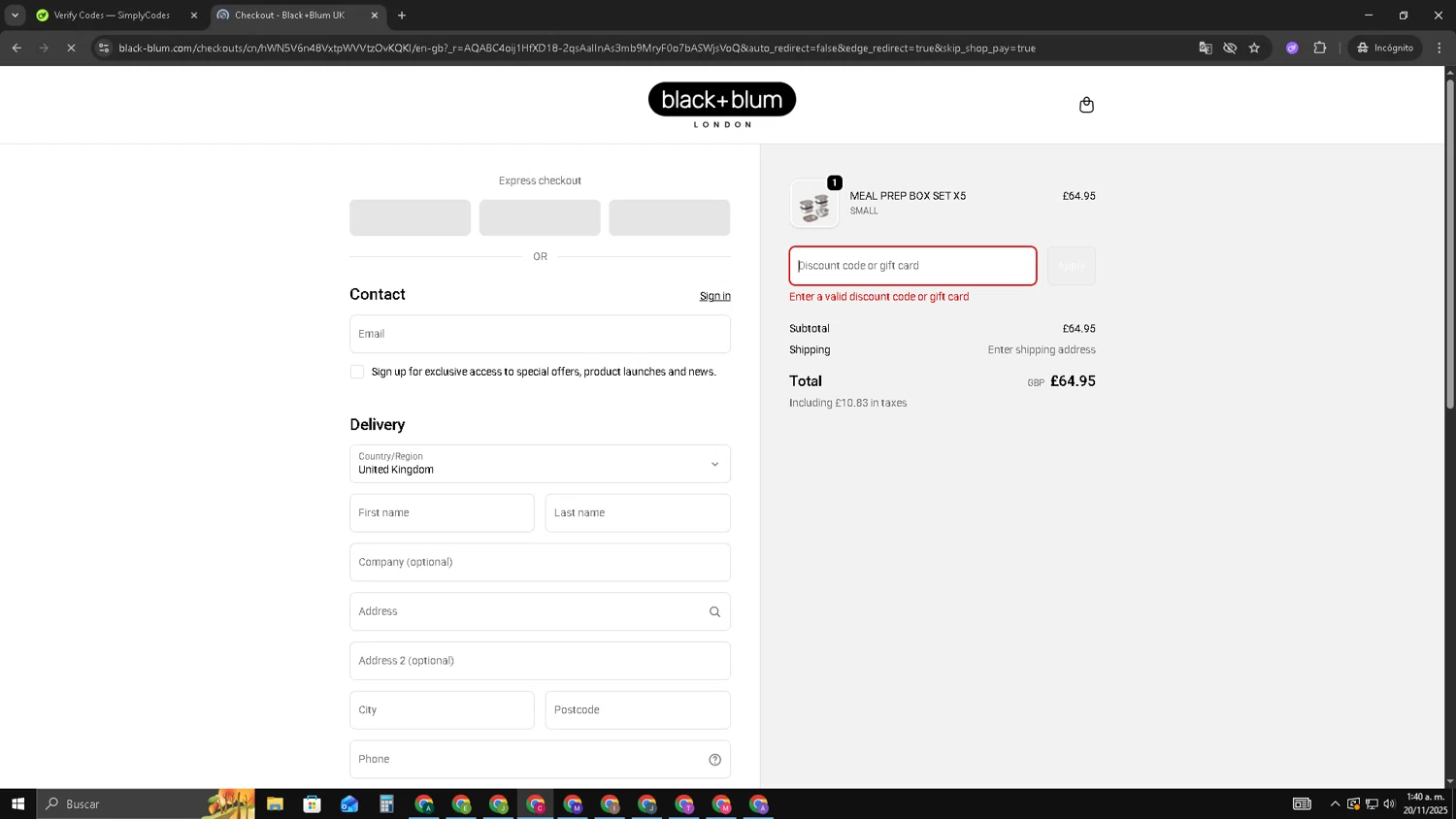Focus the Discount code or gift card field
This screenshot has height=819, width=1456.
pyautogui.click(x=912, y=266)
